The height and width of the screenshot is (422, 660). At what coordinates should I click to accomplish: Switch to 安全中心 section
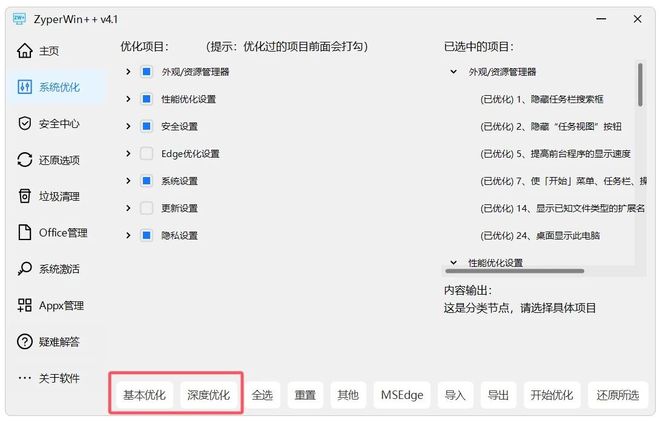point(59,124)
